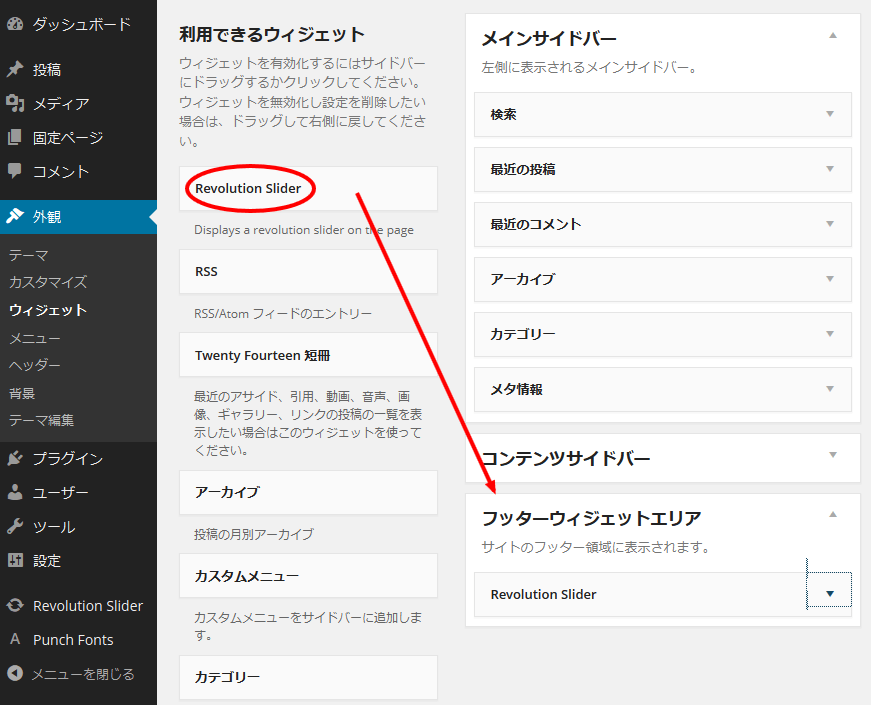Screen dimensions: 871x705
Task: Collapse the フッターウィジェットエリア panel arrow
Action: (x=833, y=514)
